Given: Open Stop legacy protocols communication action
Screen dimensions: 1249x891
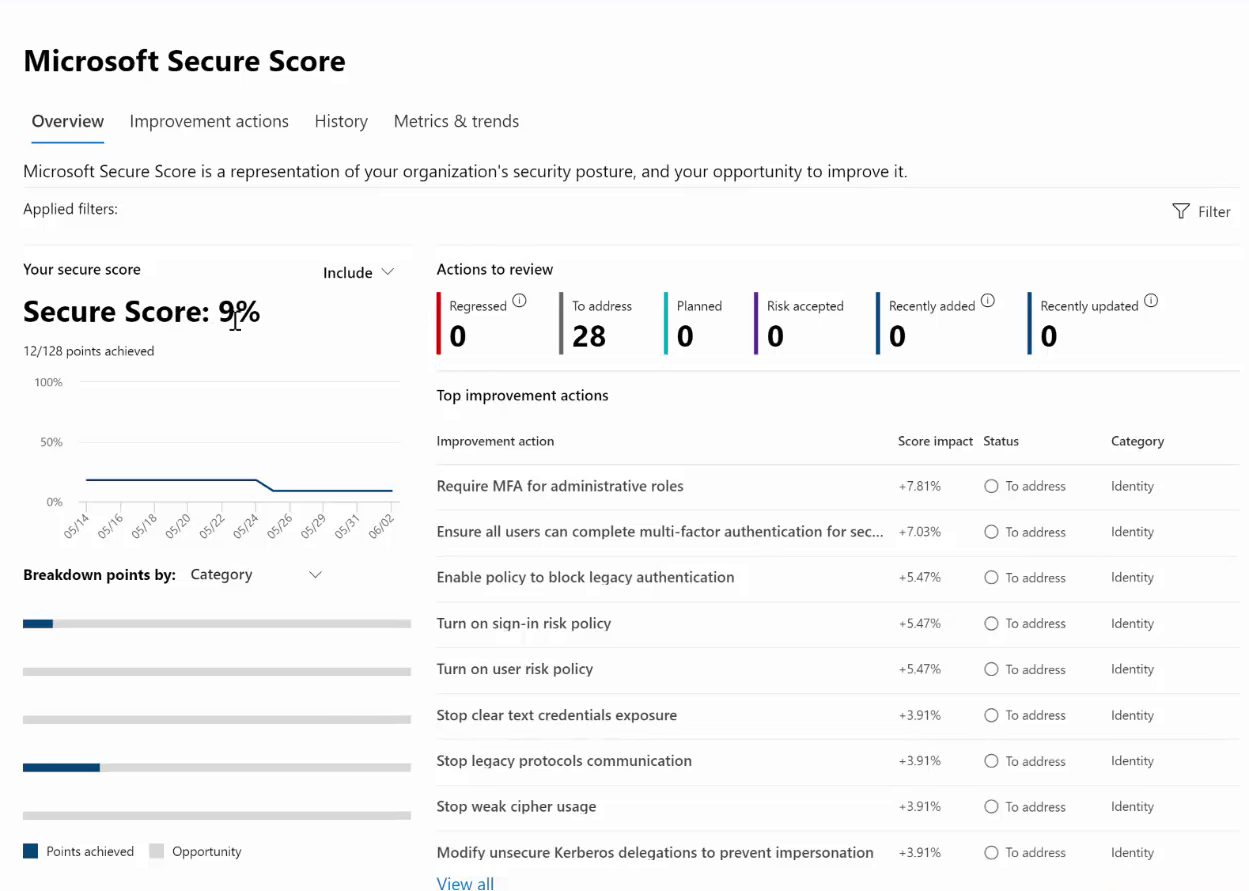Looking at the screenshot, I should pos(564,761).
